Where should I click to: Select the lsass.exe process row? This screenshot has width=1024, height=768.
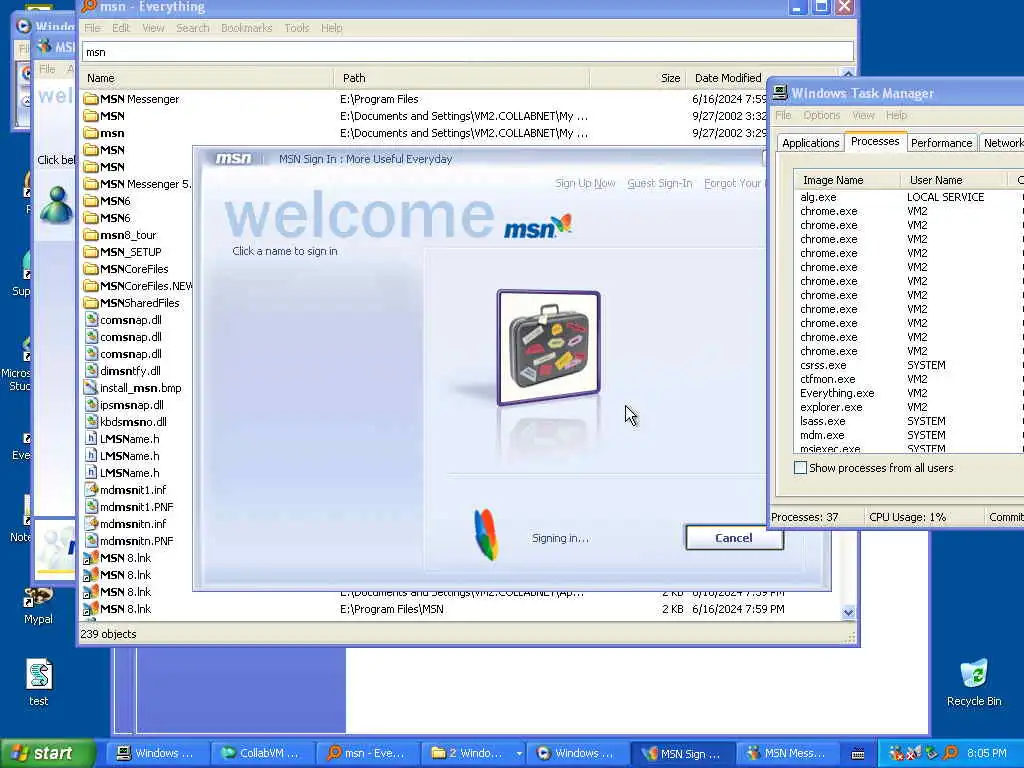click(908, 421)
